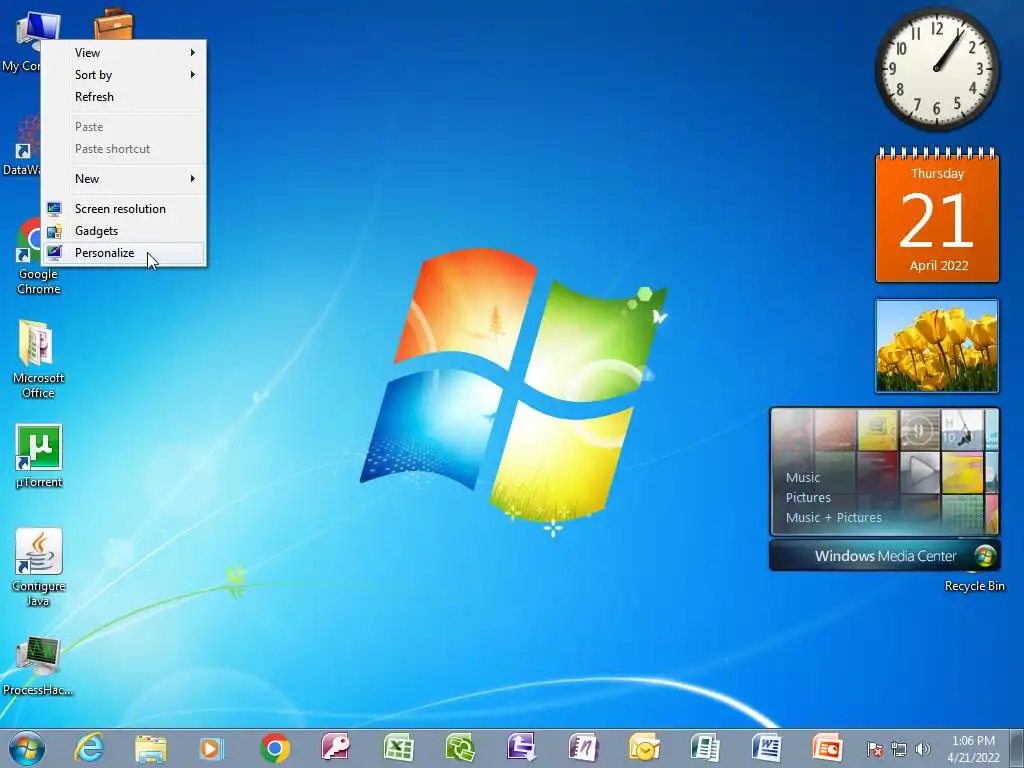This screenshot has height=768, width=1024.
Task: Launch Microsoft Access from the taskbar
Action: coord(336,748)
